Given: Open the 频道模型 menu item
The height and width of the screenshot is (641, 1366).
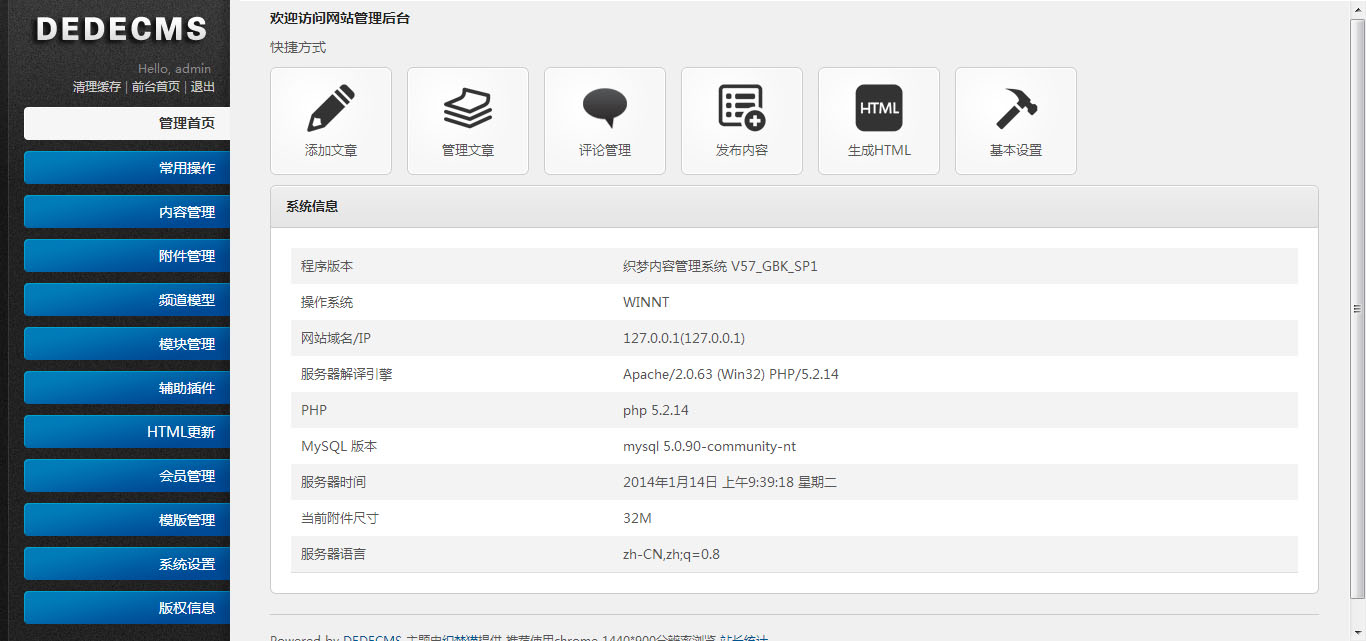Looking at the screenshot, I should point(127,300).
